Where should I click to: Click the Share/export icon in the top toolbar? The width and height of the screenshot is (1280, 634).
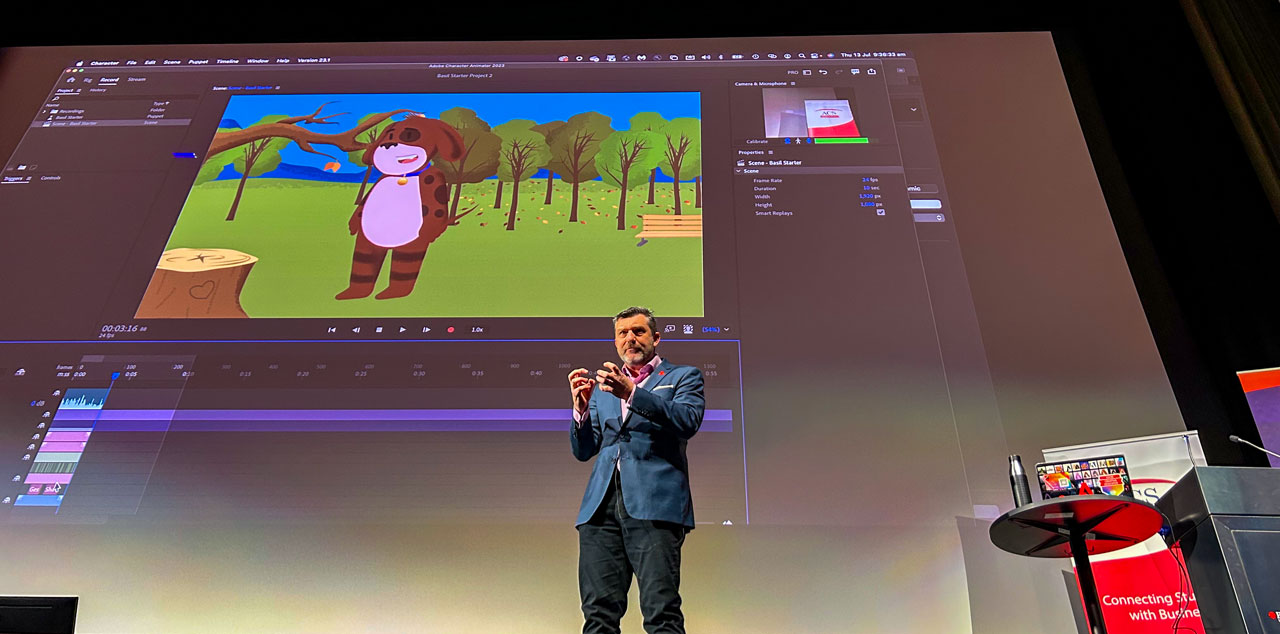point(871,72)
